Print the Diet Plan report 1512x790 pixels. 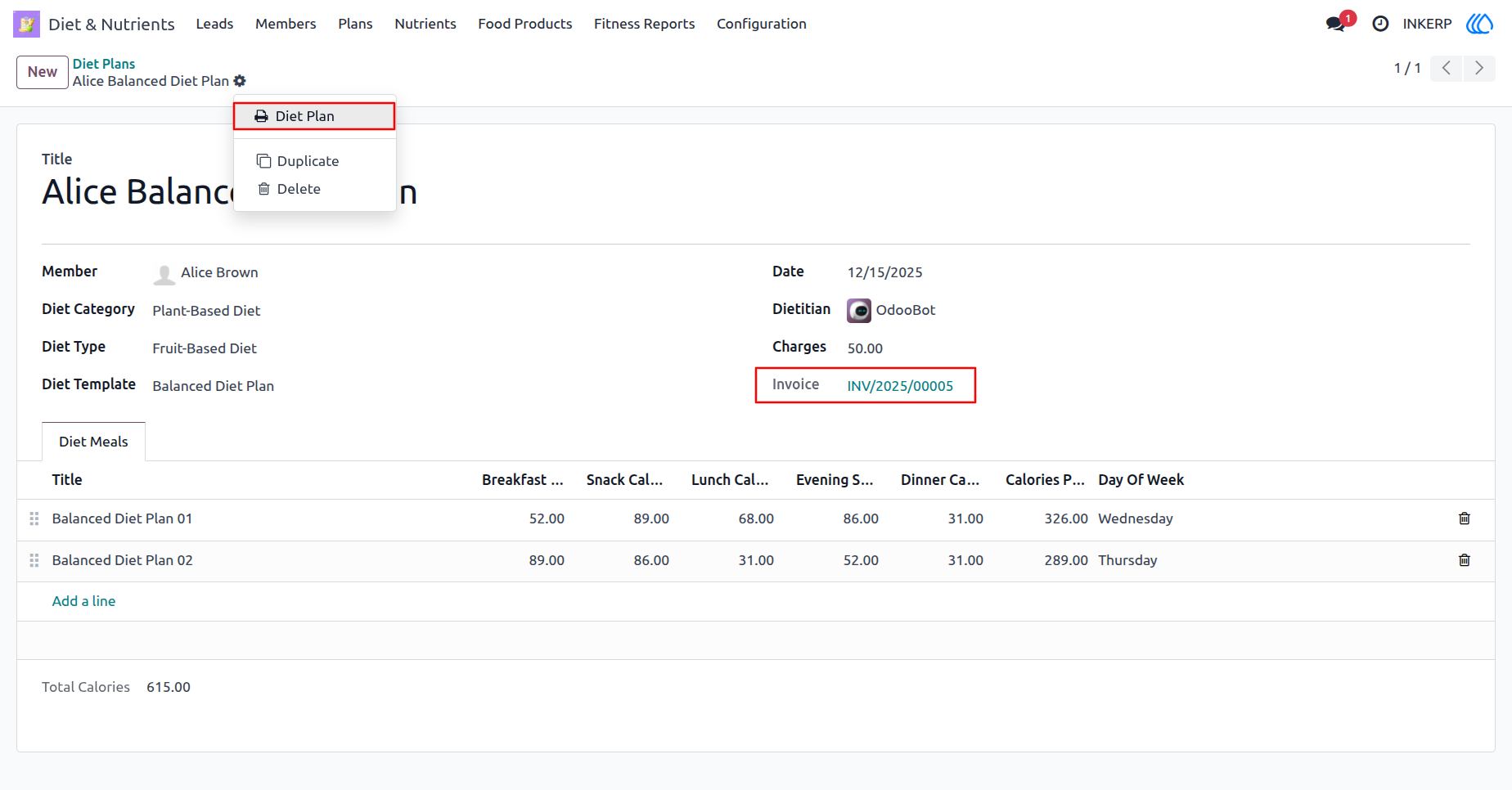[314, 116]
